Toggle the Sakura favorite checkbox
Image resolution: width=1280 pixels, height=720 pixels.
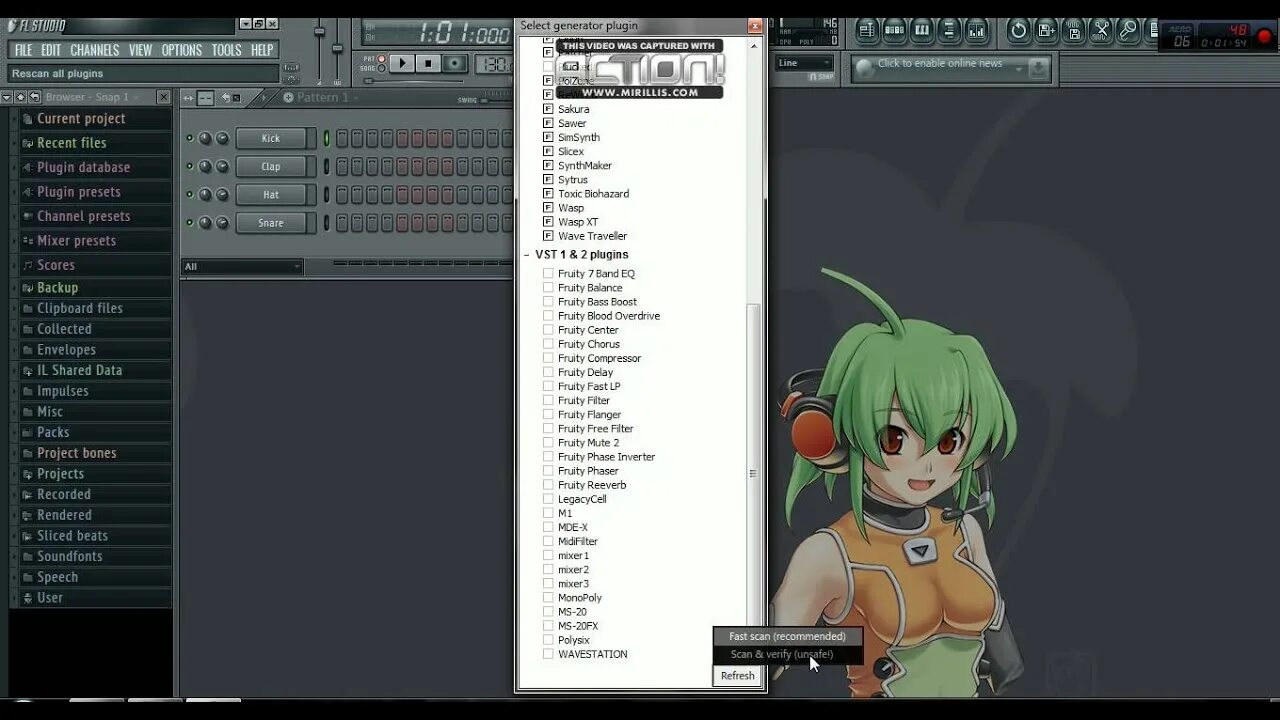(x=548, y=108)
